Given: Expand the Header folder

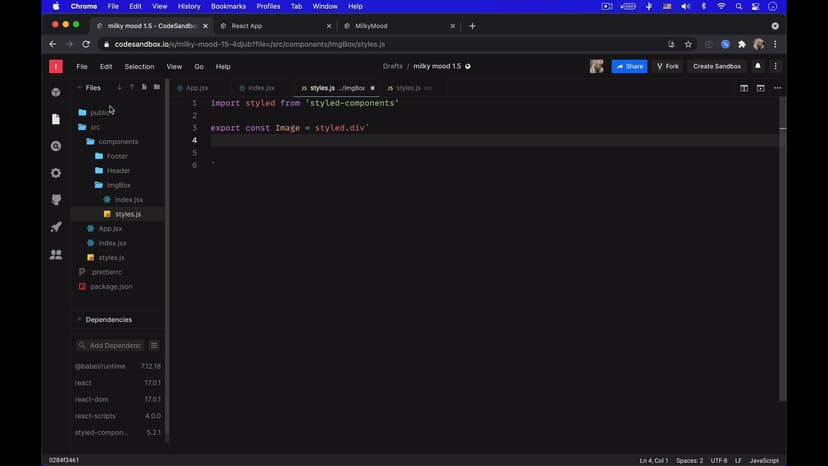Looking at the screenshot, I should coord(118,171).
